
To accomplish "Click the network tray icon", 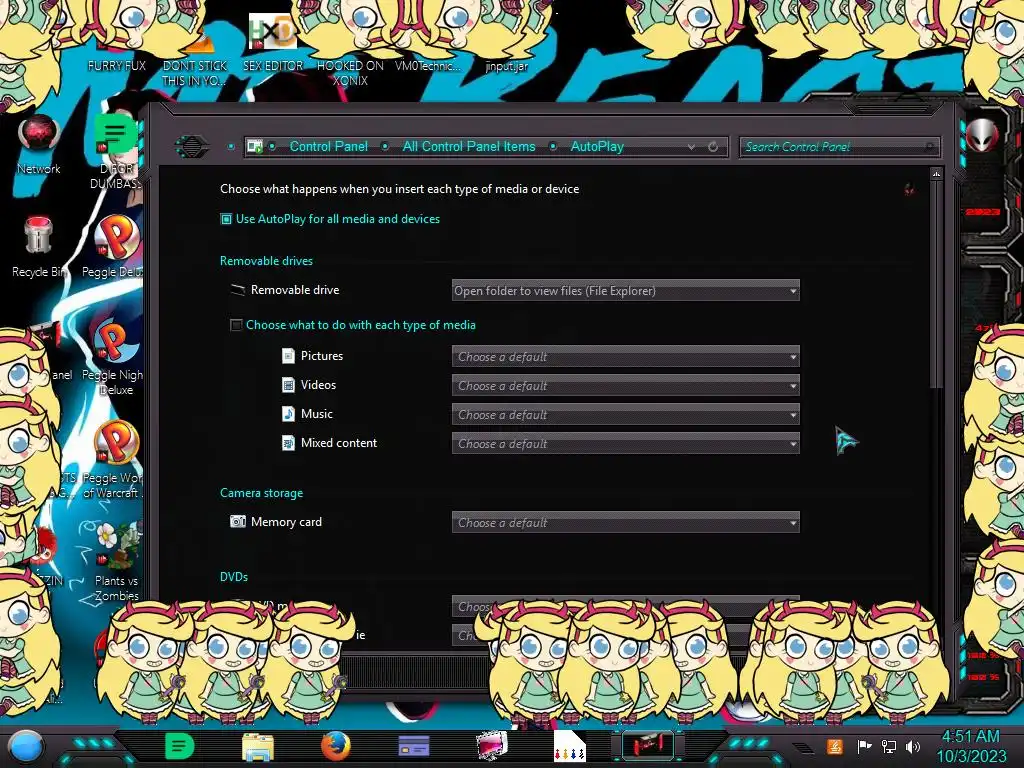I will click(889, 746).
